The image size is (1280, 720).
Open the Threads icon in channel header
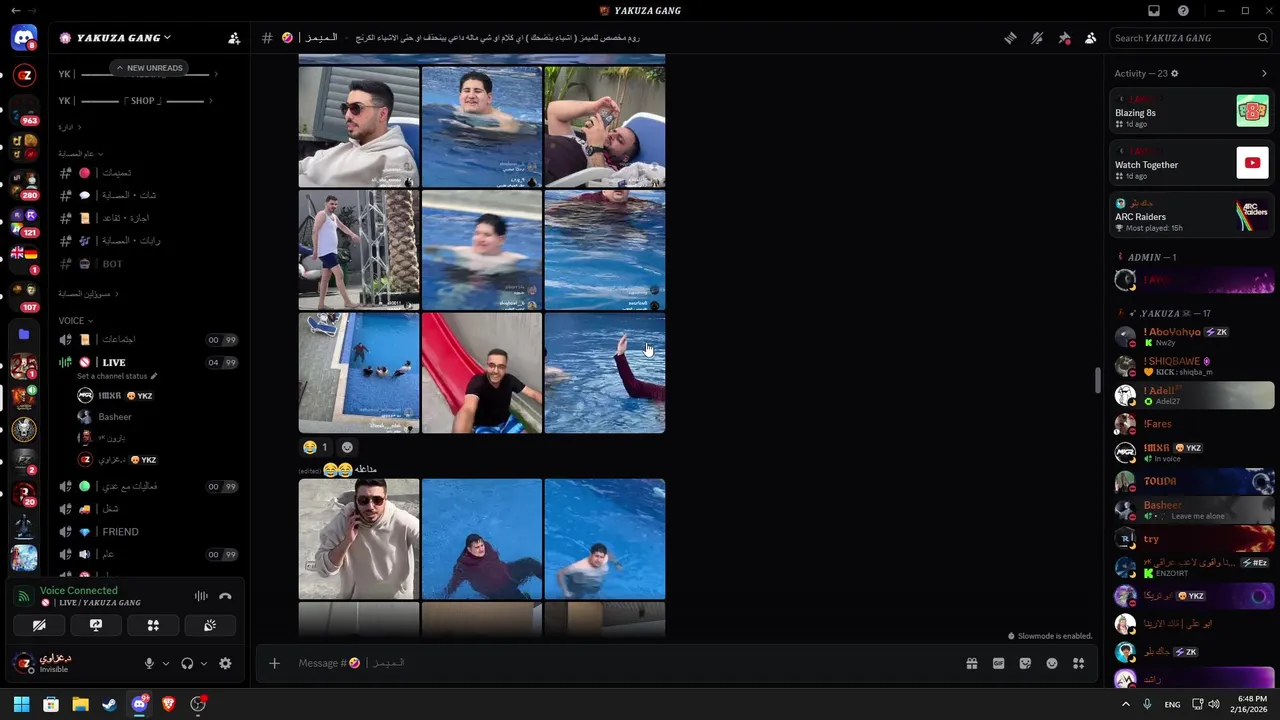[x=1011, y=38]
